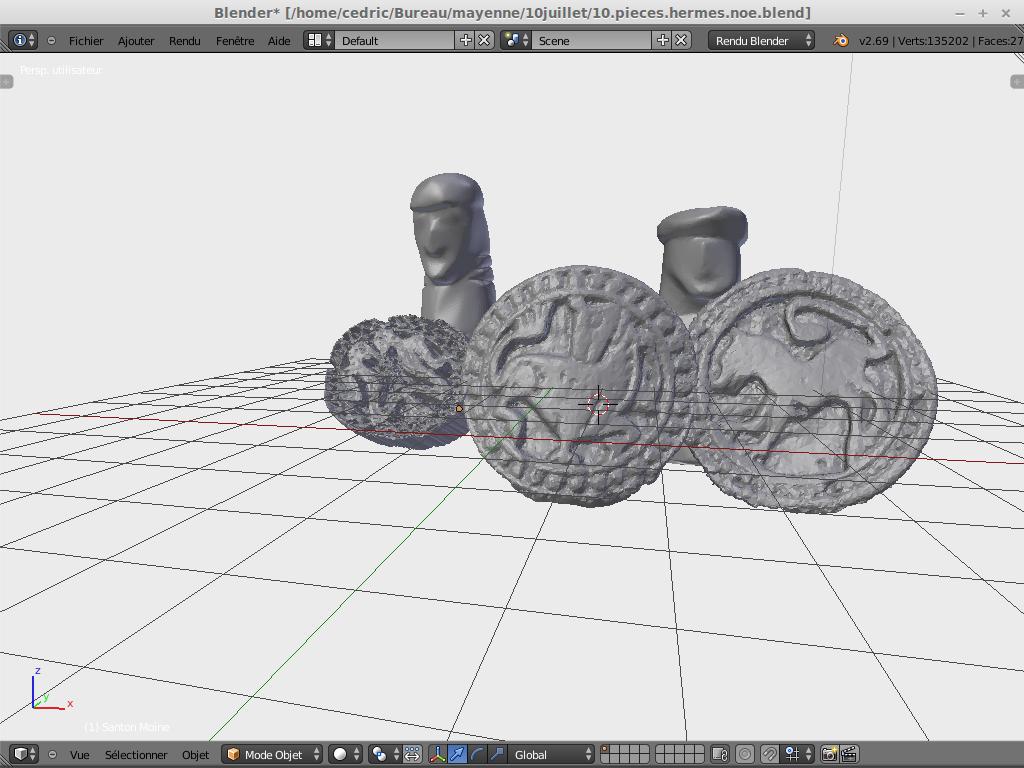
Task: Toggle the snap magnet icon
Action: tap(770, 754)
